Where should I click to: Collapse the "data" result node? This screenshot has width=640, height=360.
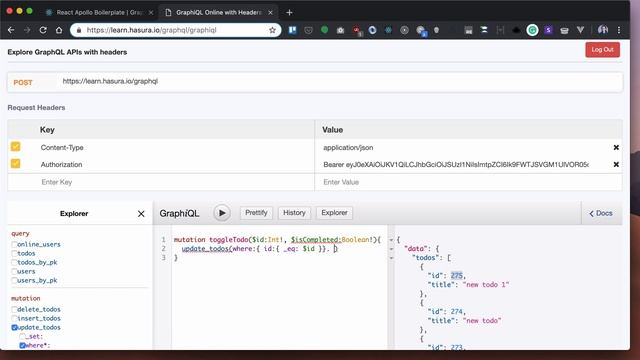point(391,249)
